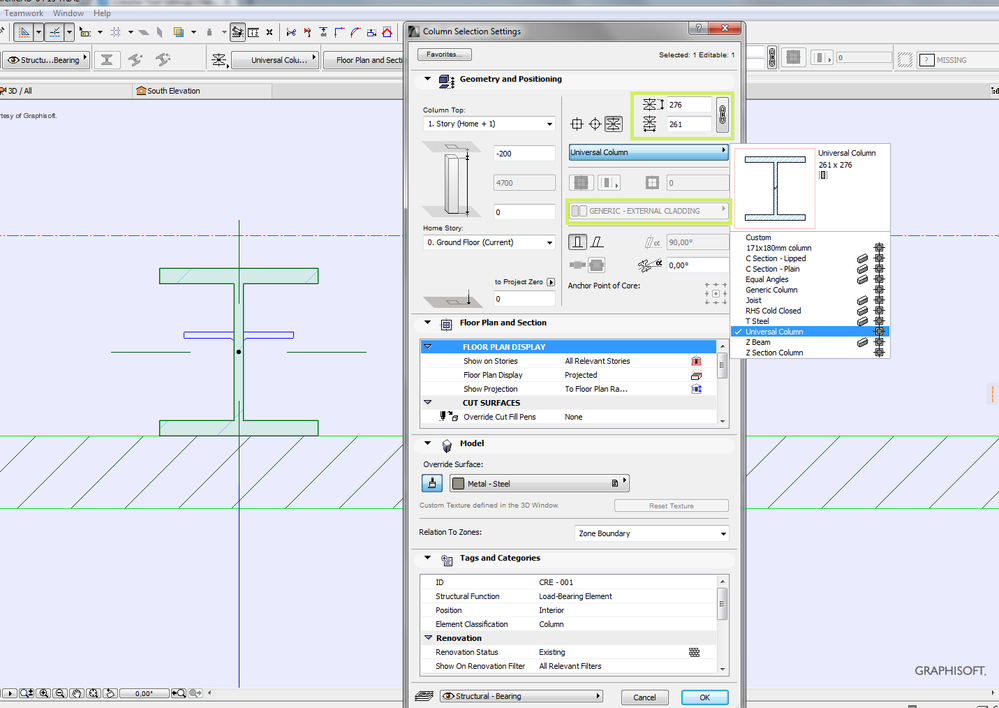999x708 pixels.
Task: Click the Show Projection row icon
Action: (696, 389)
